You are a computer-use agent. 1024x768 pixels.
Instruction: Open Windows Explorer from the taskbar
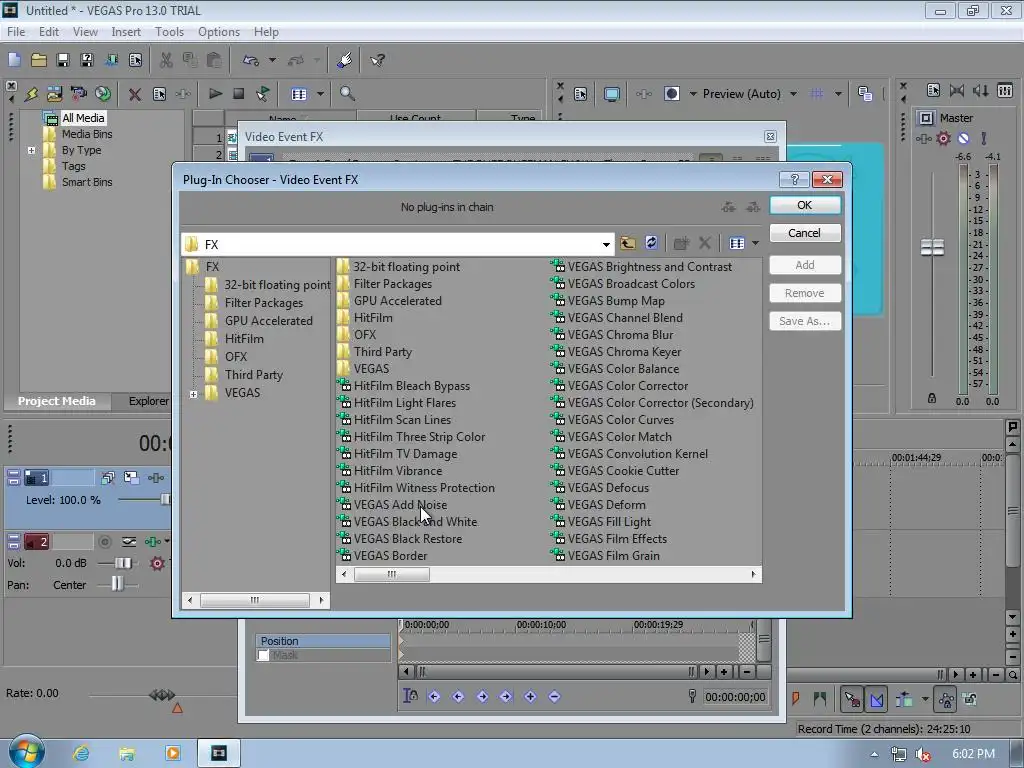127,753
